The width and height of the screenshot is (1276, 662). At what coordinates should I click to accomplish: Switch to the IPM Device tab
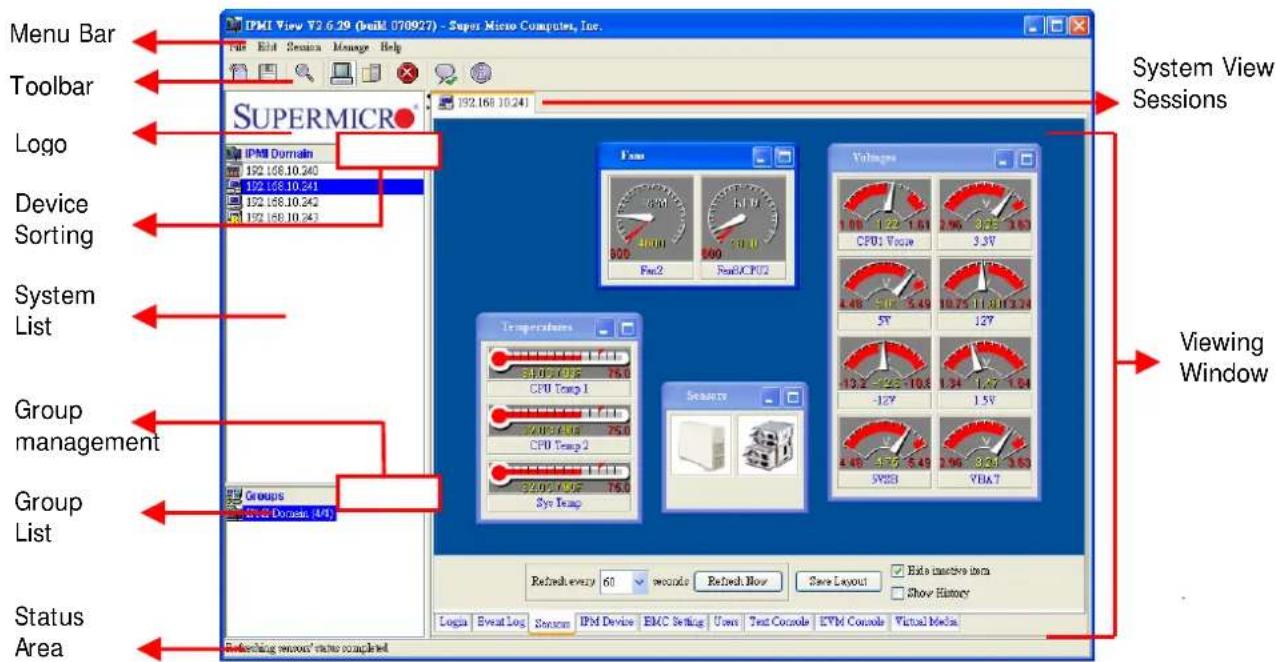pos(607,621)
